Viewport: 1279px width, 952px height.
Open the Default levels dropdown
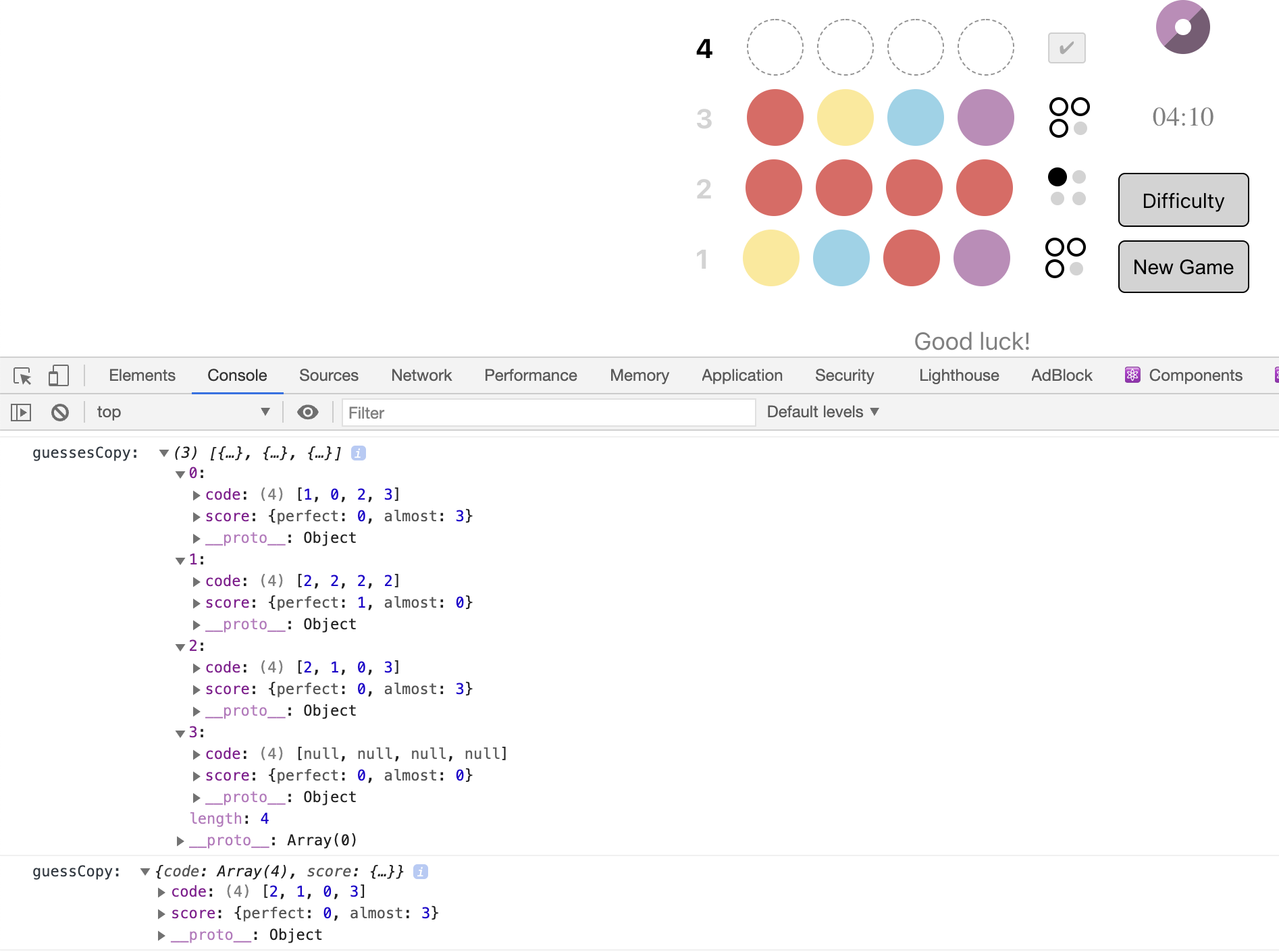(x=821, y=412)
